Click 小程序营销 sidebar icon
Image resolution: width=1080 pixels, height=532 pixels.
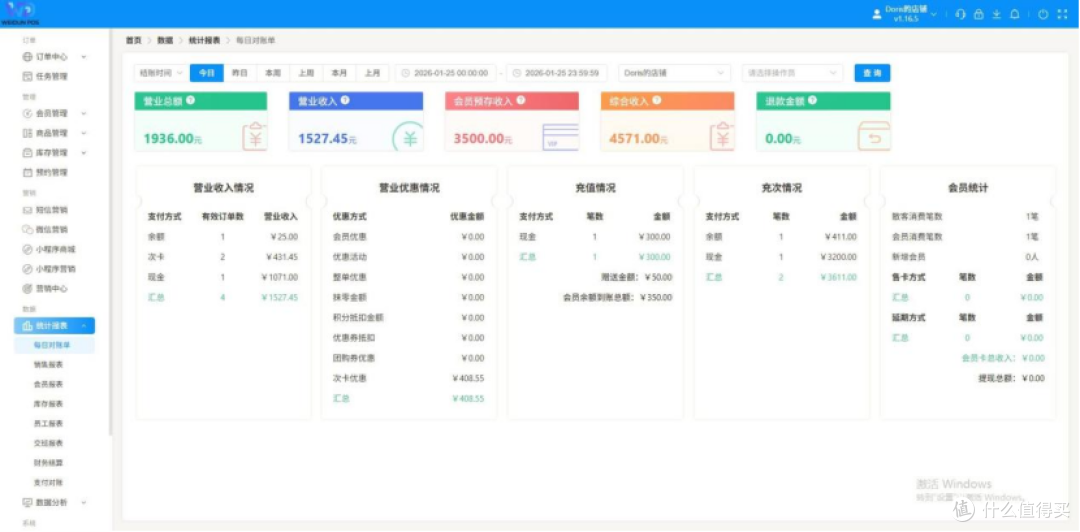(28, 269)
